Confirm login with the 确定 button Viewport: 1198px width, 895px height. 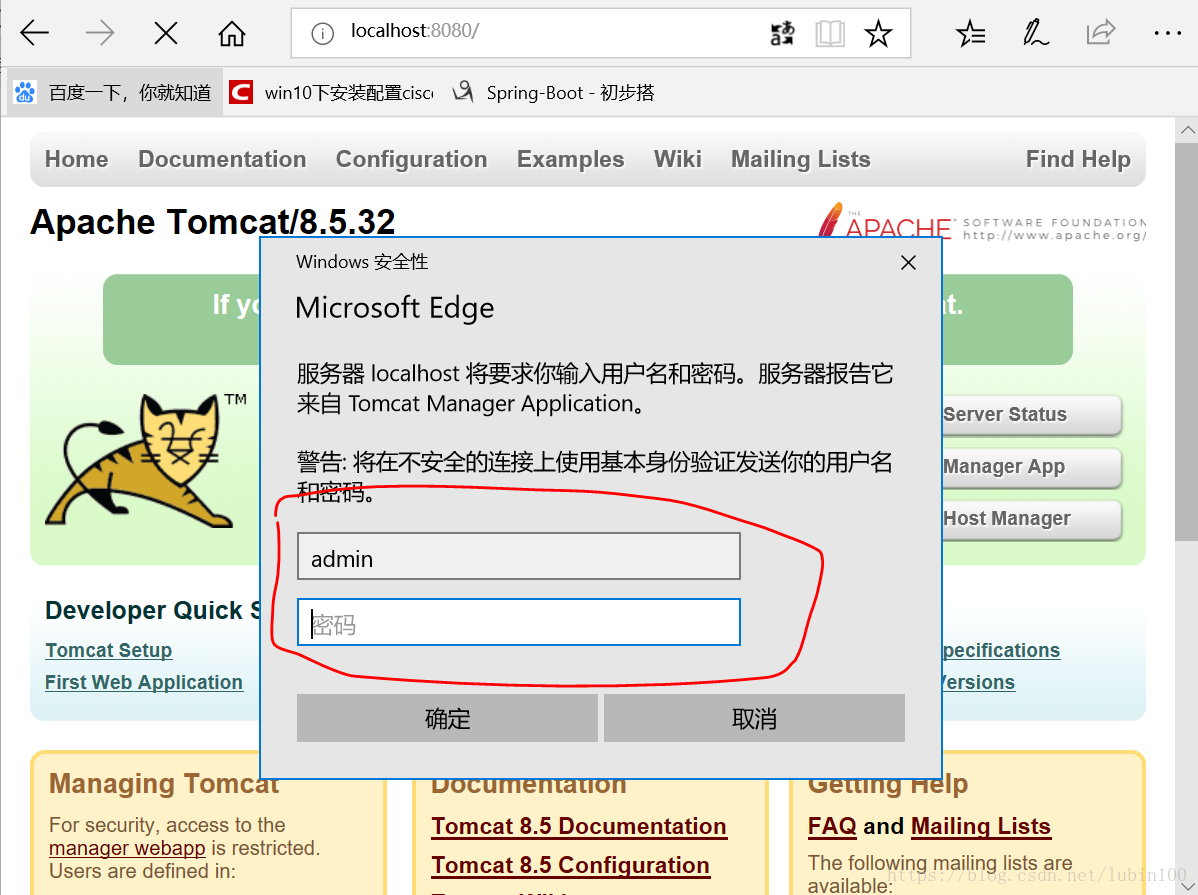pos(447,718)
